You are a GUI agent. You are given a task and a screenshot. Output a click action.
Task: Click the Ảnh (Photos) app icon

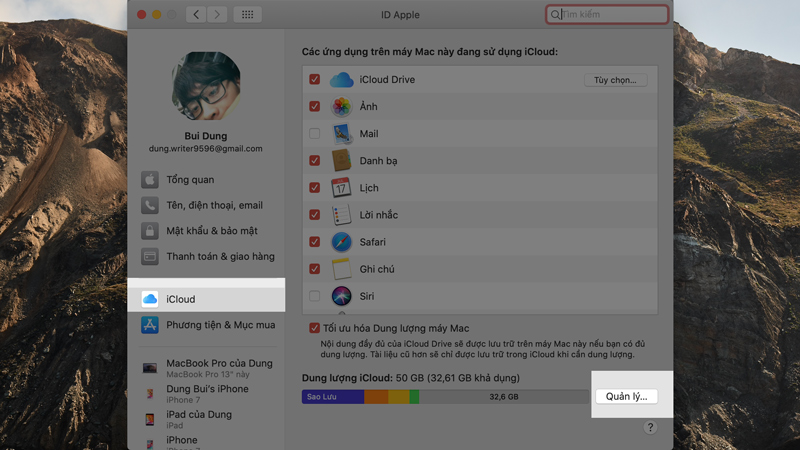click(342, 107)
